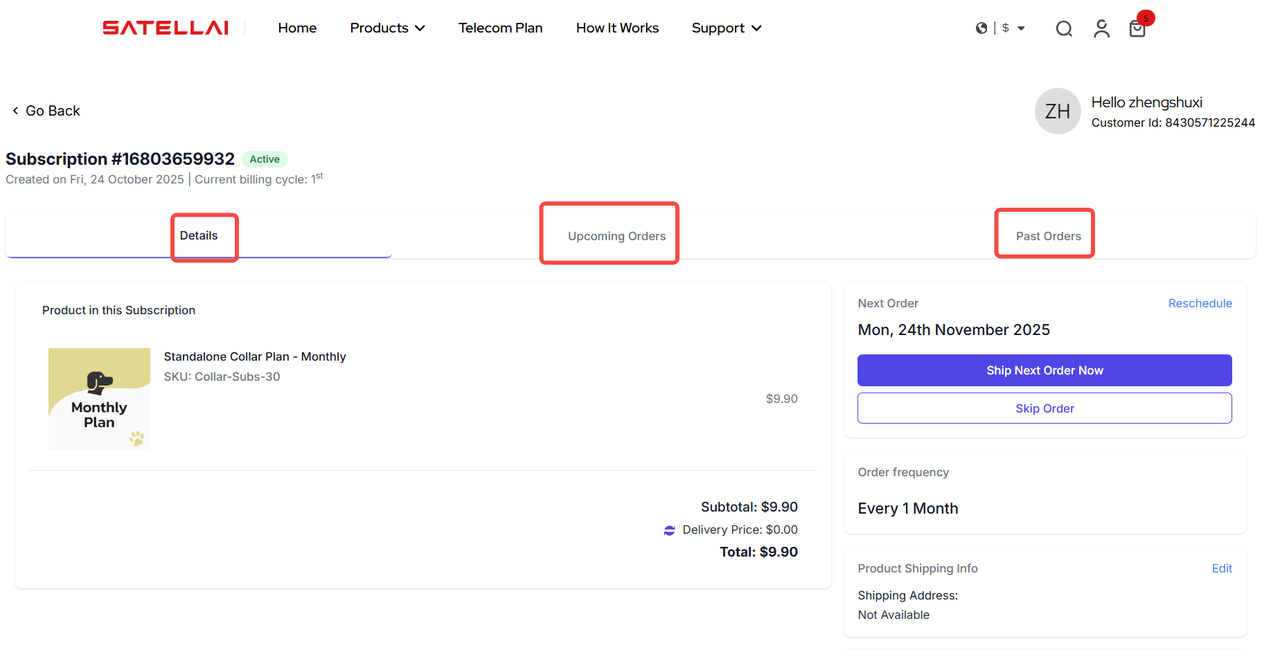The image size is (1280, 650).
Task: Click the Skip Order button
Action: pos(1044,408)
